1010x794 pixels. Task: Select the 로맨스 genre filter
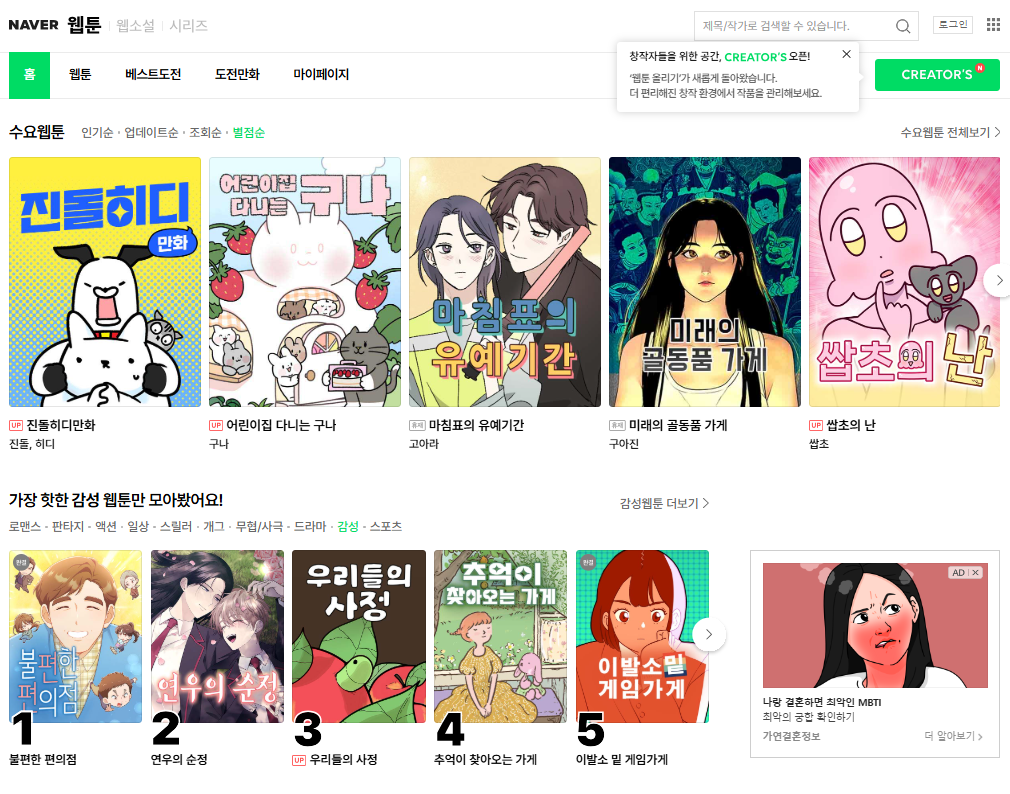click(x=24, y=527)
